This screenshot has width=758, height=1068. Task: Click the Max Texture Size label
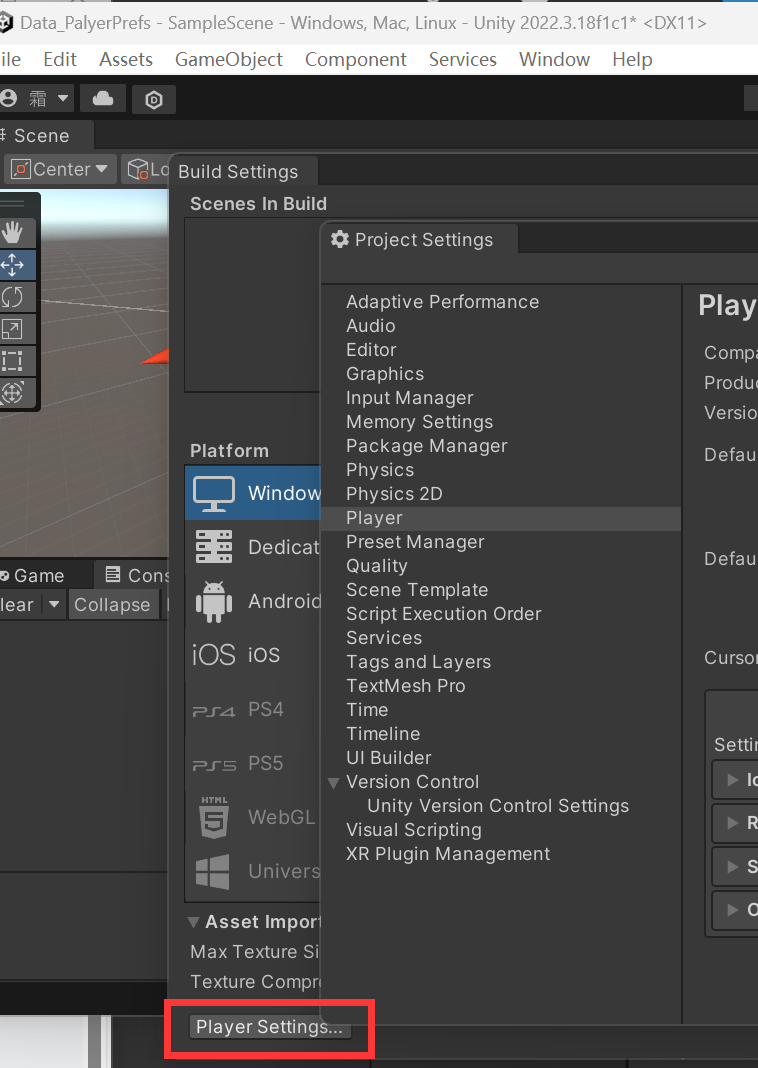pyautogui.click(x=255, y=952)
